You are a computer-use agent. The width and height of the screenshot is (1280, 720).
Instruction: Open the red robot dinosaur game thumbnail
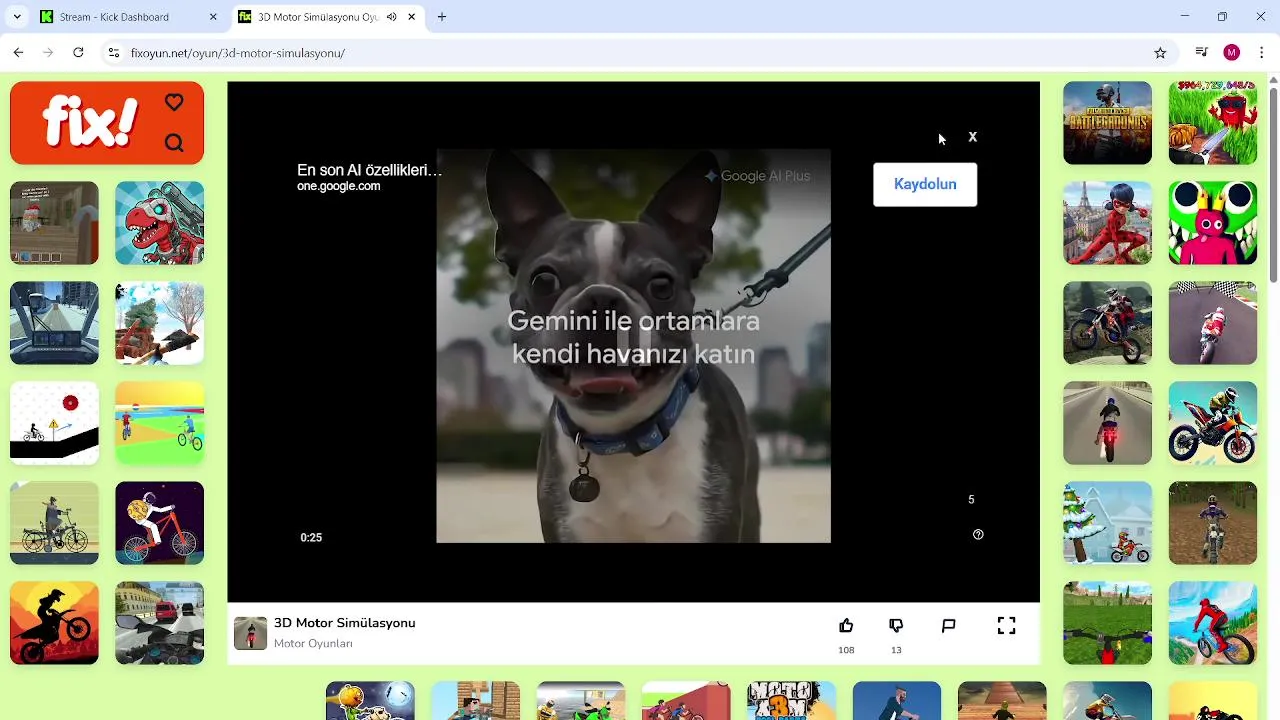point(160,223)
